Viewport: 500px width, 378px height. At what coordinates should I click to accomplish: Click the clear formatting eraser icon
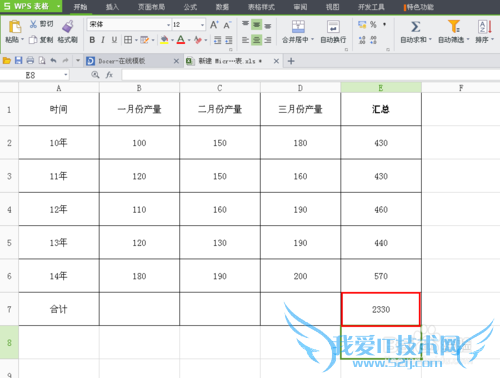point(198,40)
